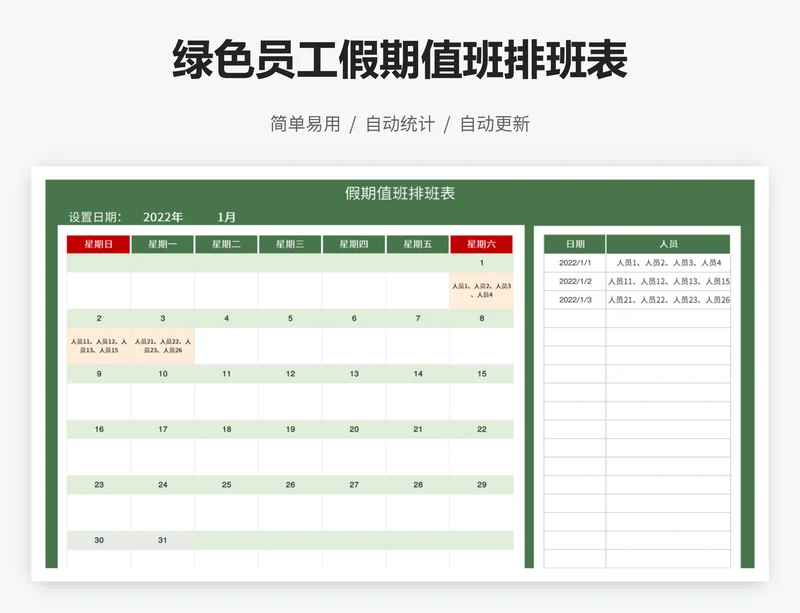Click duty cell starting with 人员21 in calendar
Image resolution: width=800 pixels, height=613 pixels.
coord(162,346)
